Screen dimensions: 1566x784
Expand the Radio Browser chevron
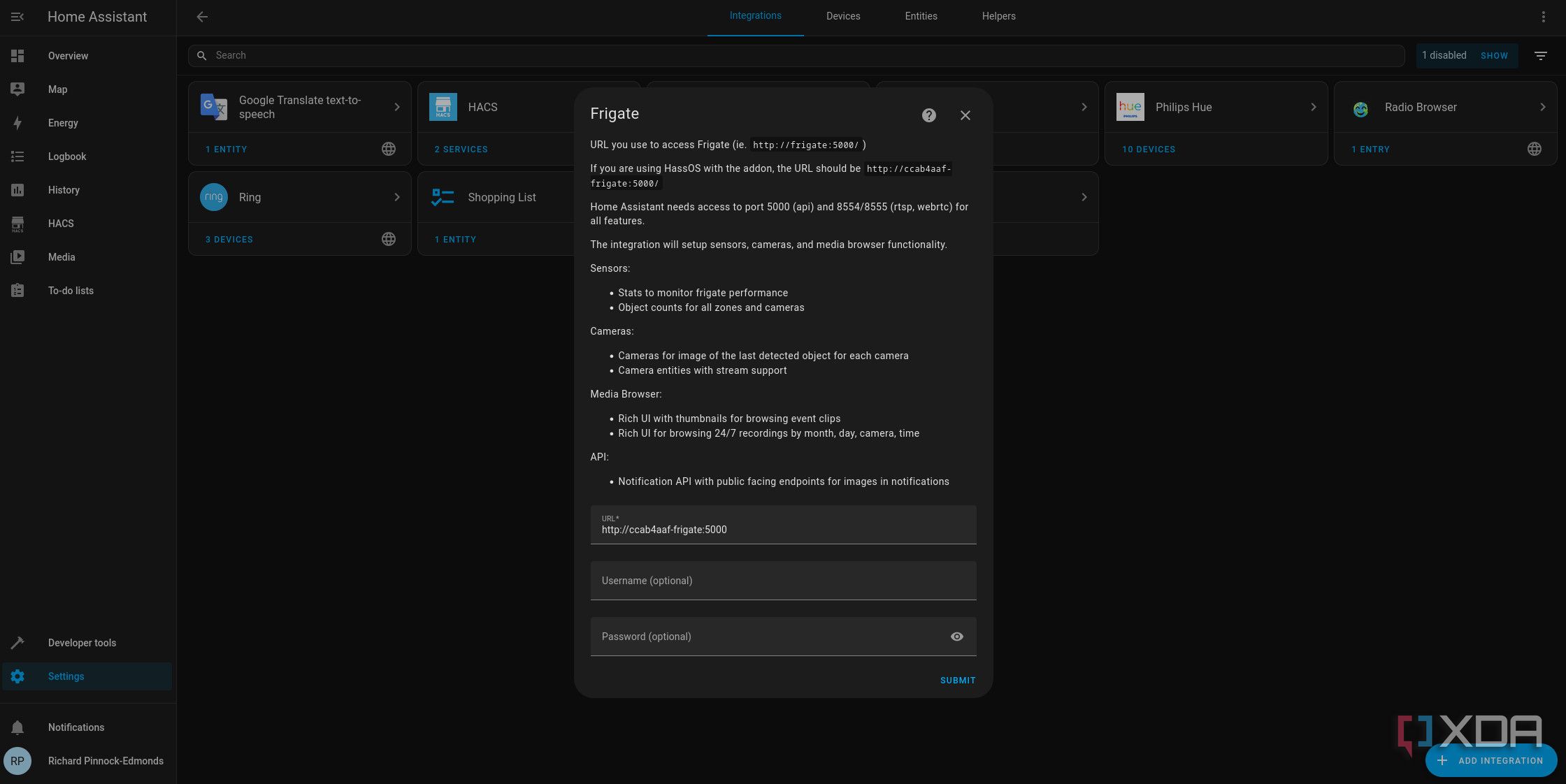pos(1542,107)
